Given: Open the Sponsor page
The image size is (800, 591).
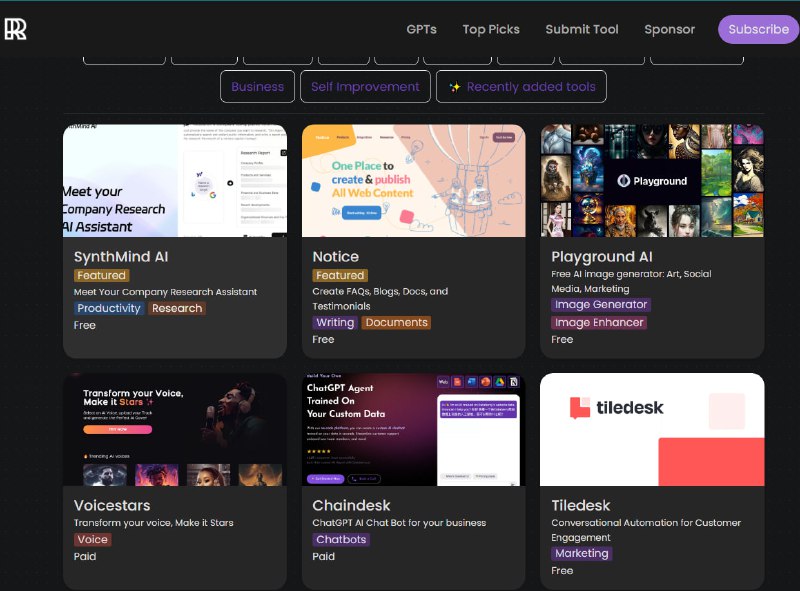Looking at the screenshot, I should point(669,29).
